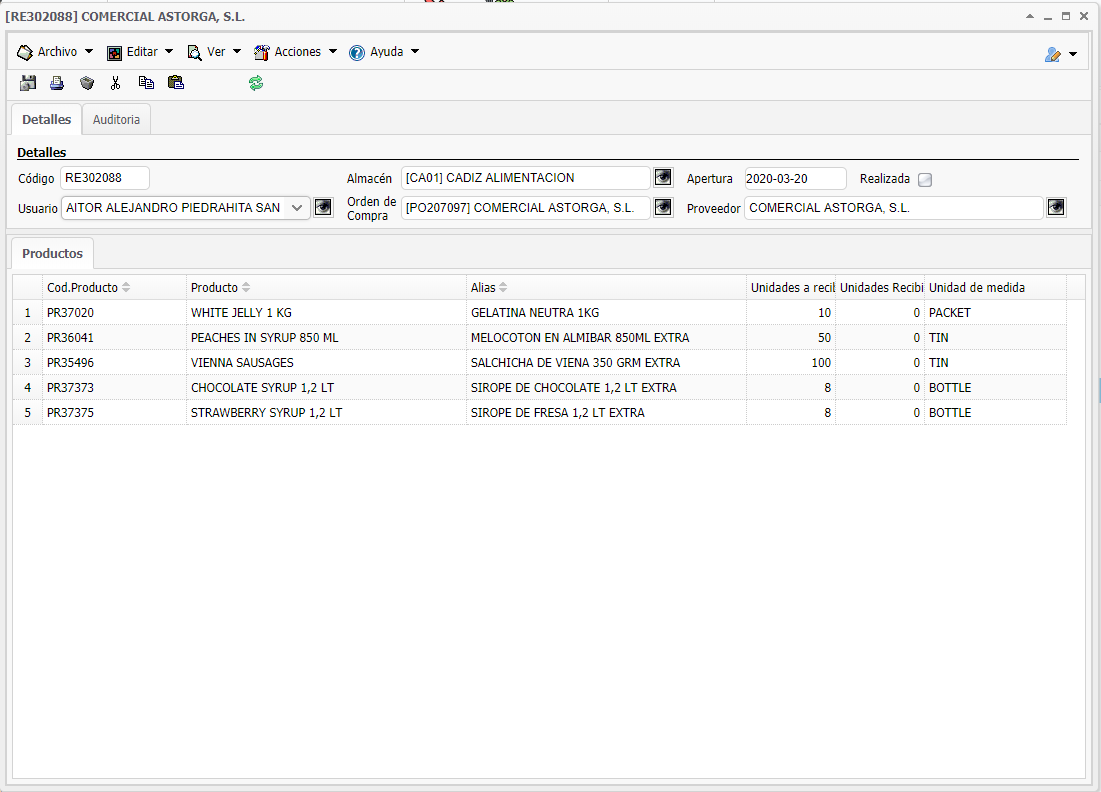Viewport: 1101px width, 792px height.
Task: Click the Copy icon in toolbar
Action: pos(146,83)
